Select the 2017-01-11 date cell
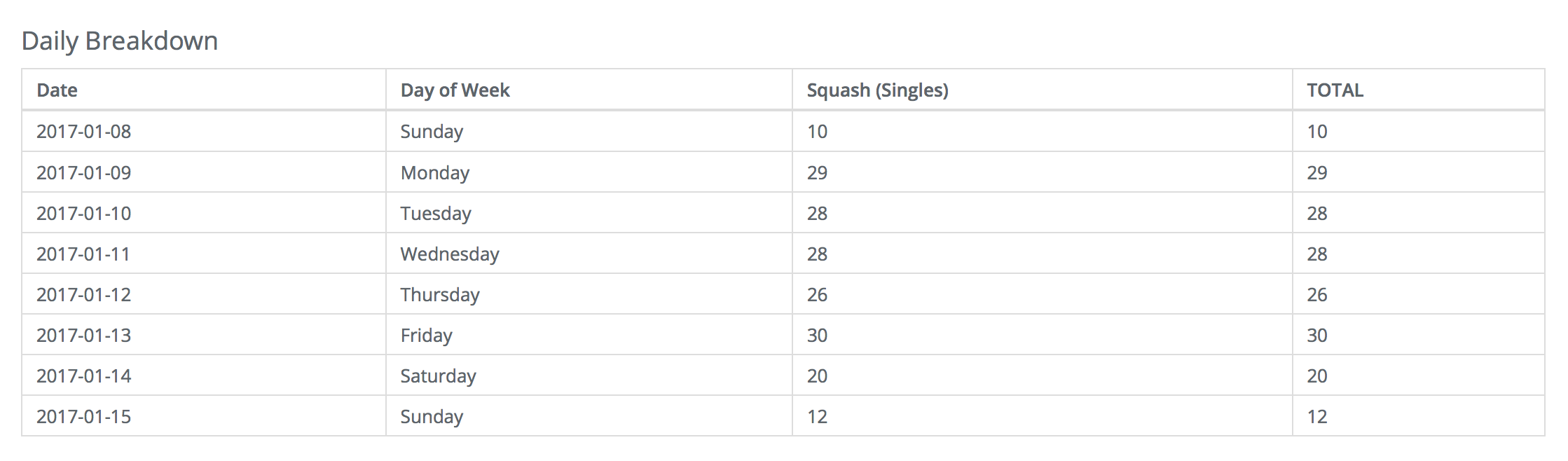The width and height of the screenshot is (1568, 461). 204,254
